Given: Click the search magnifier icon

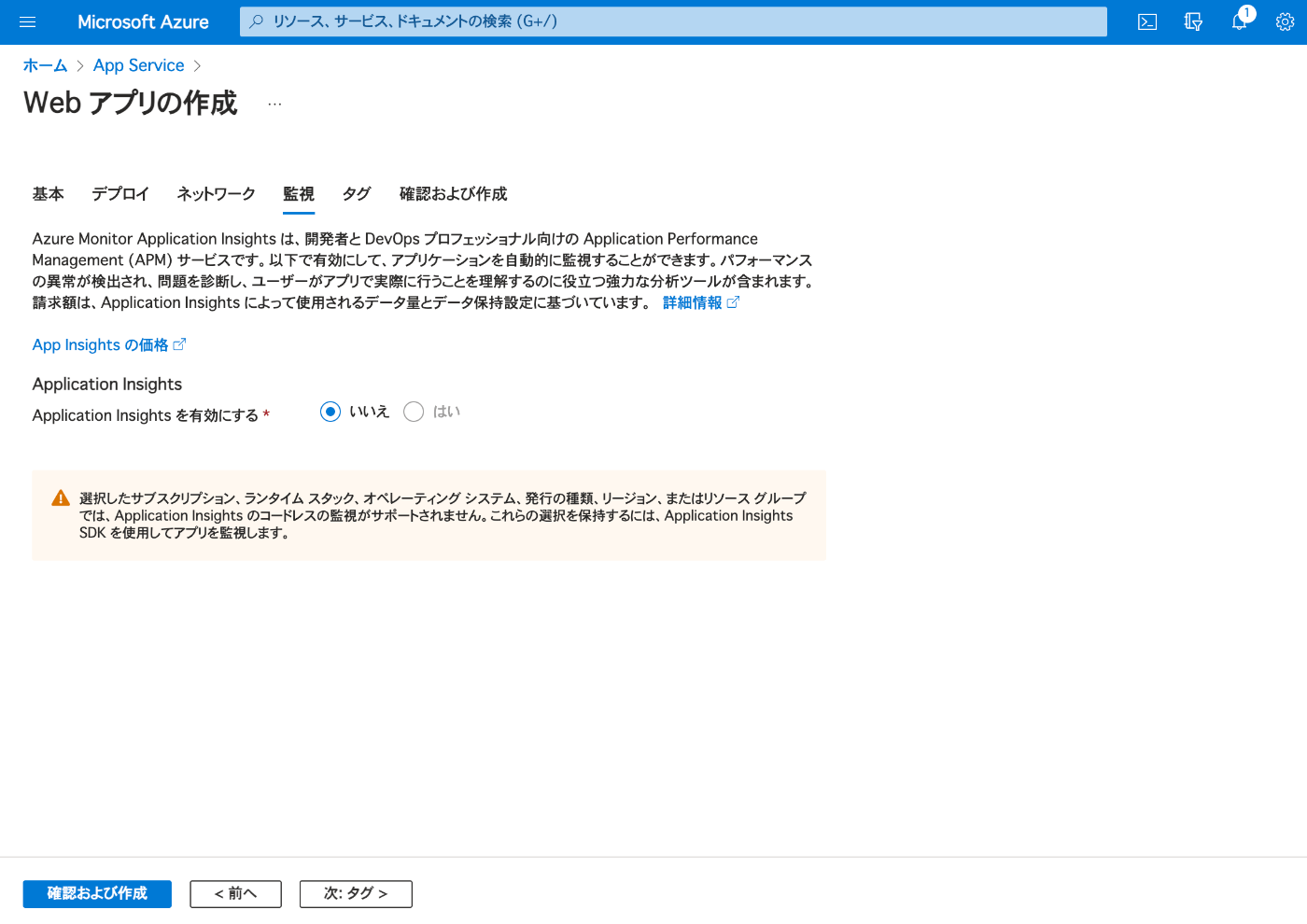Looking at the screenshot, I should click(x=256, y=21).
